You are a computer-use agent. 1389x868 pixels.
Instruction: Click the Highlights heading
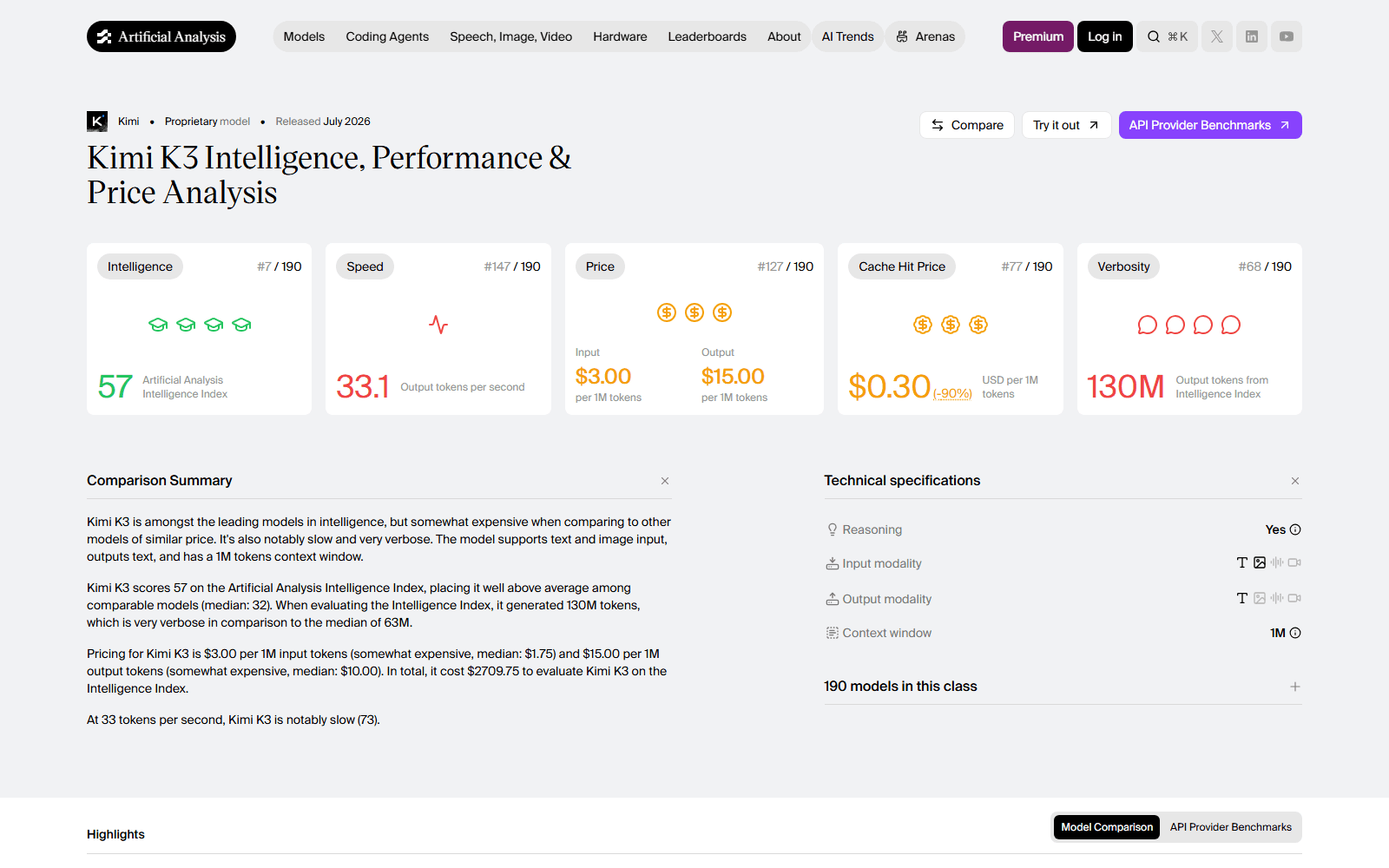115,834
